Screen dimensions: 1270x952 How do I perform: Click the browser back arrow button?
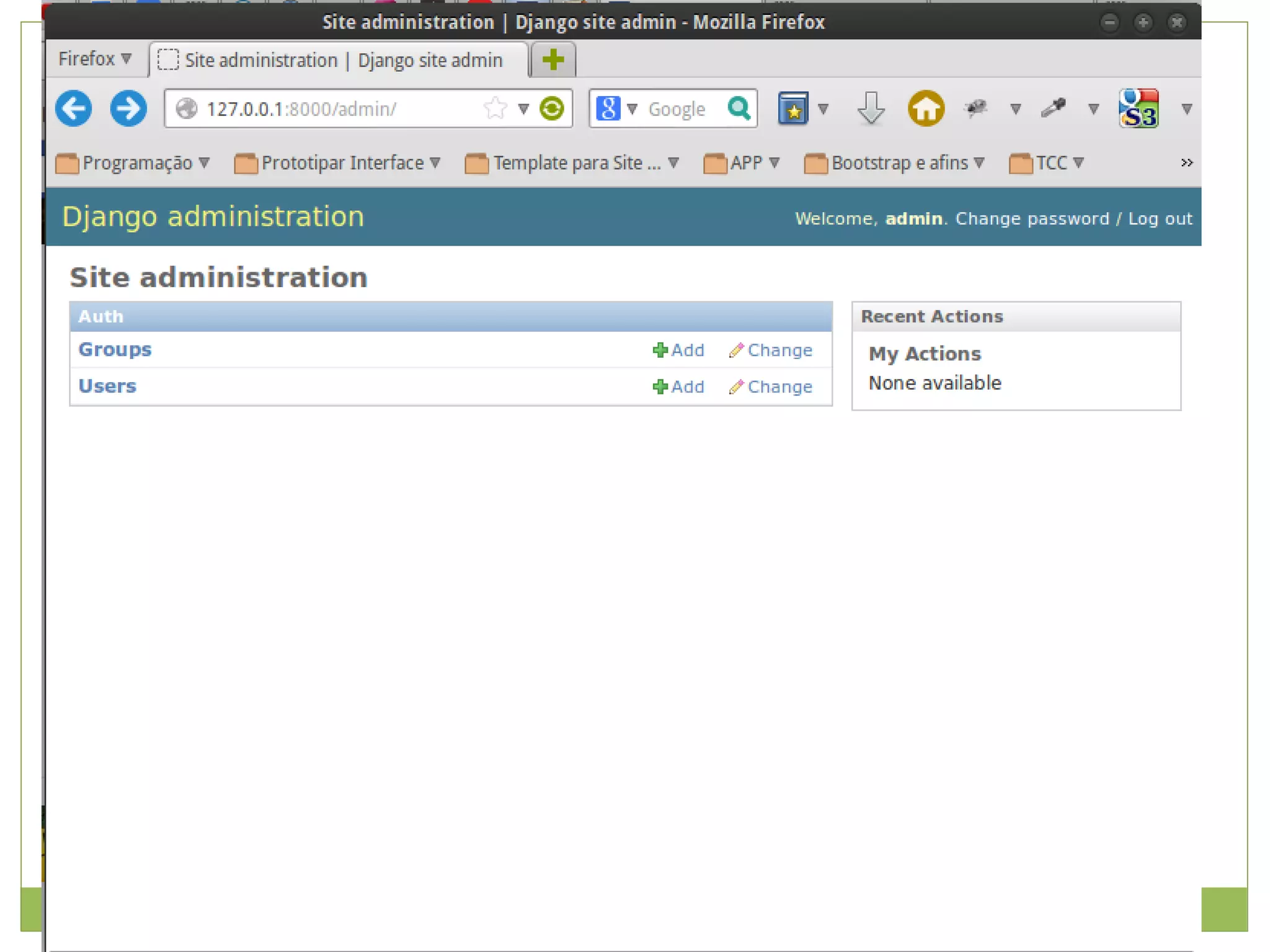point(73,109)
